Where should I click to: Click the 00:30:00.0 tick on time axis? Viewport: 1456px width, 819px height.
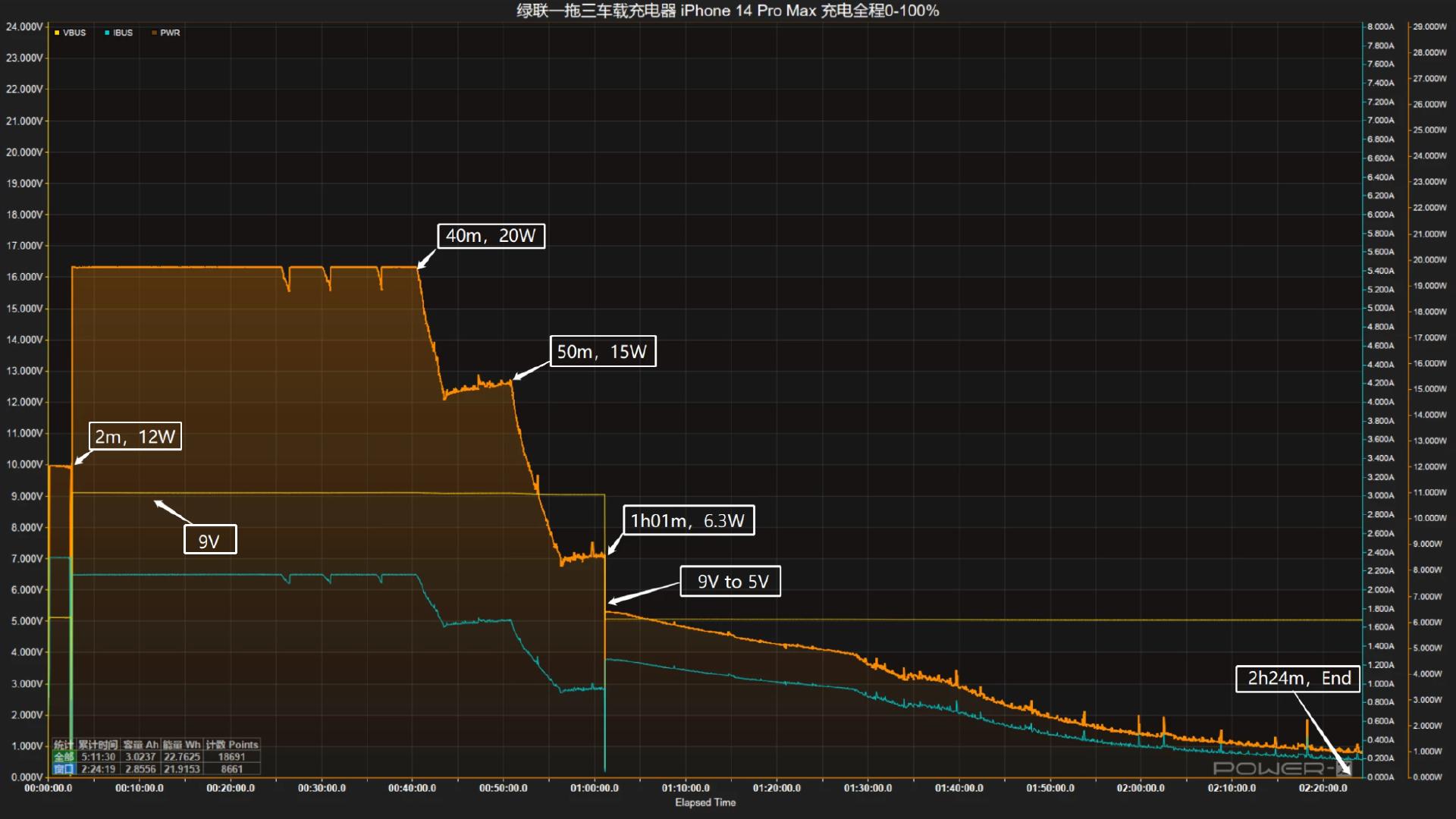point(322,788)
